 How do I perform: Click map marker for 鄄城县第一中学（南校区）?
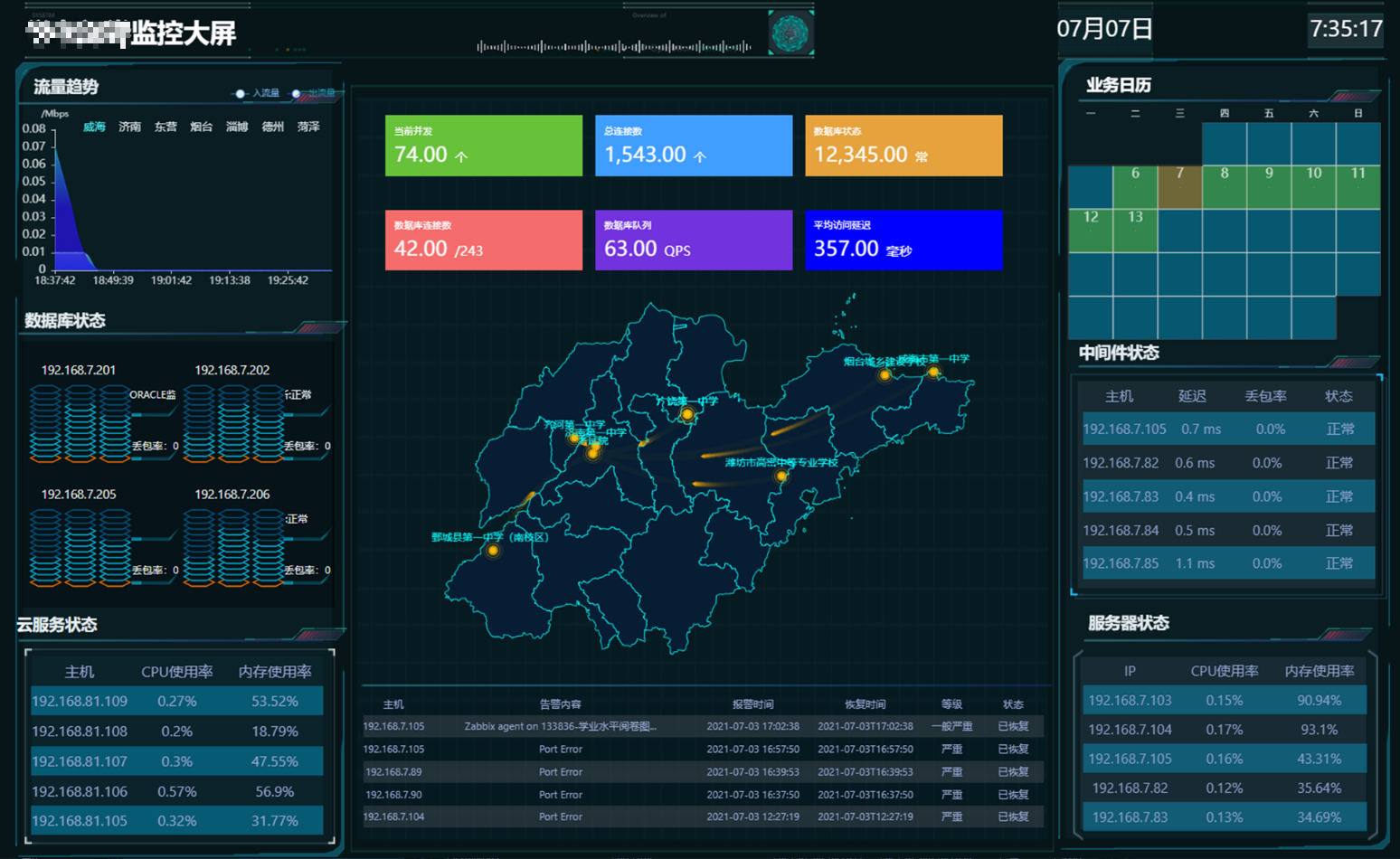[493, 550]
